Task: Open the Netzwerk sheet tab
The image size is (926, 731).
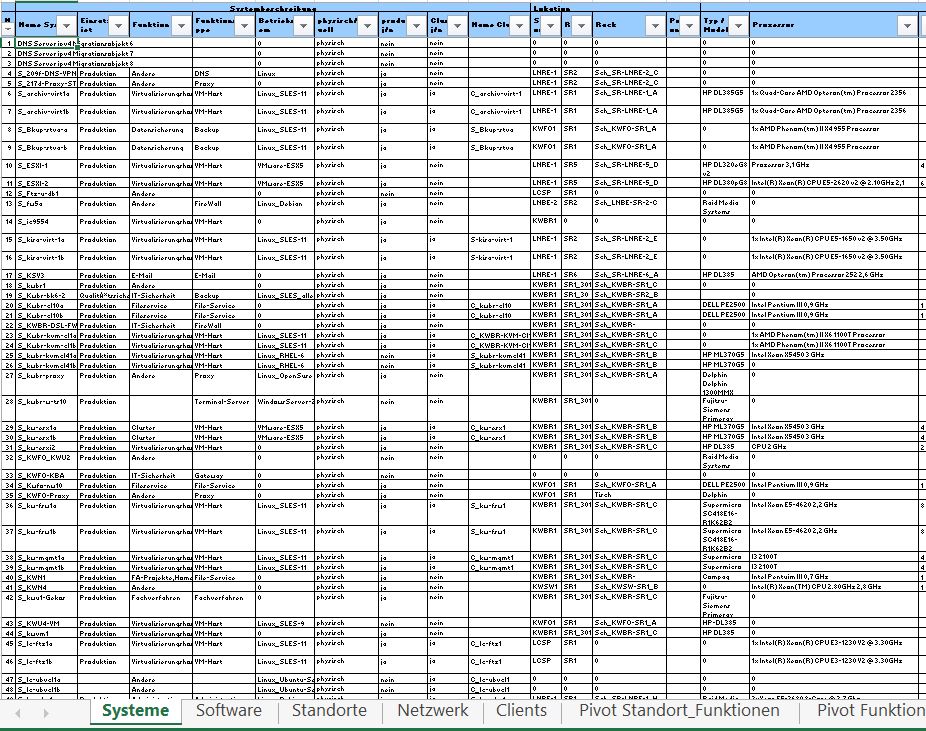Action: (x=432, y=710)
